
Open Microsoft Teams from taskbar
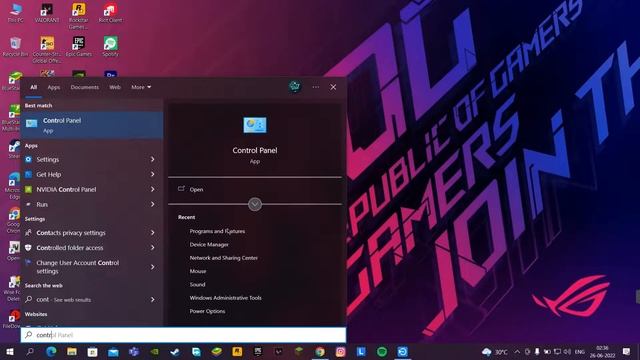pyautogui.click(x=134, y=351)
